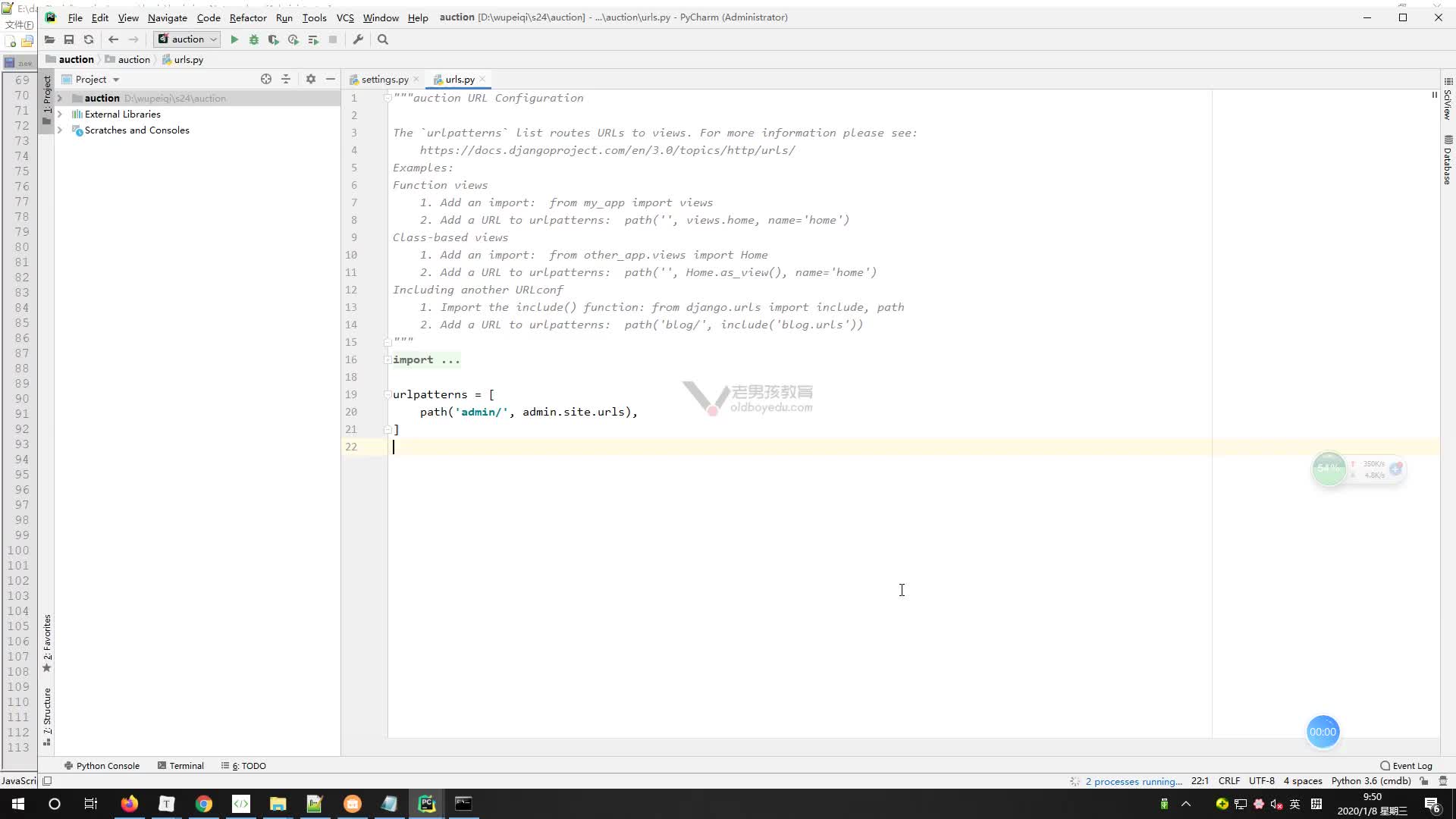Navigate forward with the right arrow
This screenshot has height=819, width=1456.
[133, 39]
